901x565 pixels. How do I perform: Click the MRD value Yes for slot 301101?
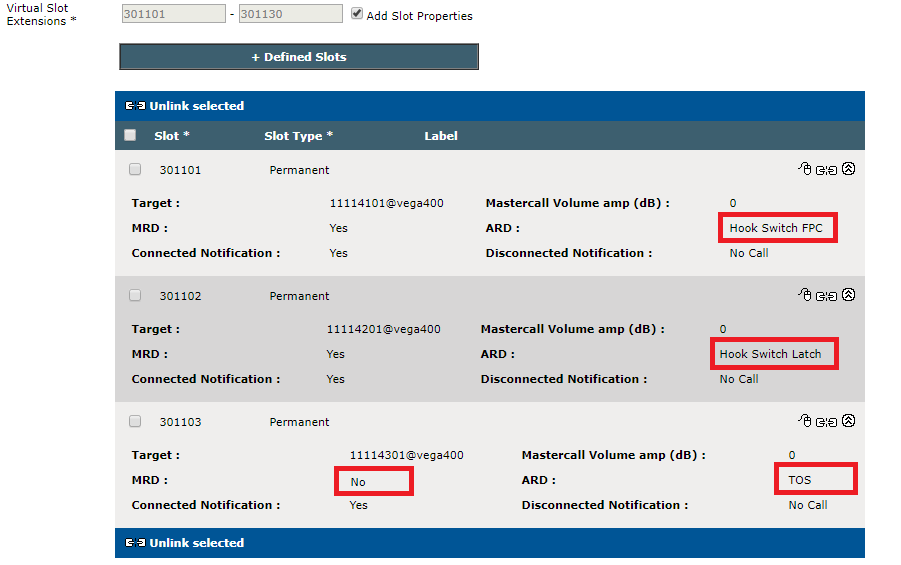point(338,228)
